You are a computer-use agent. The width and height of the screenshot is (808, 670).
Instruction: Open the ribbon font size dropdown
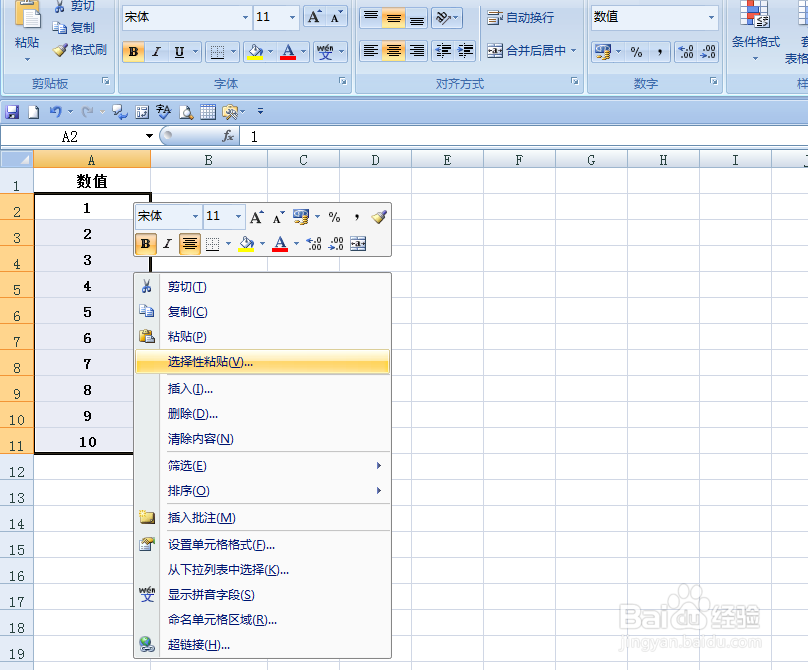292,17
